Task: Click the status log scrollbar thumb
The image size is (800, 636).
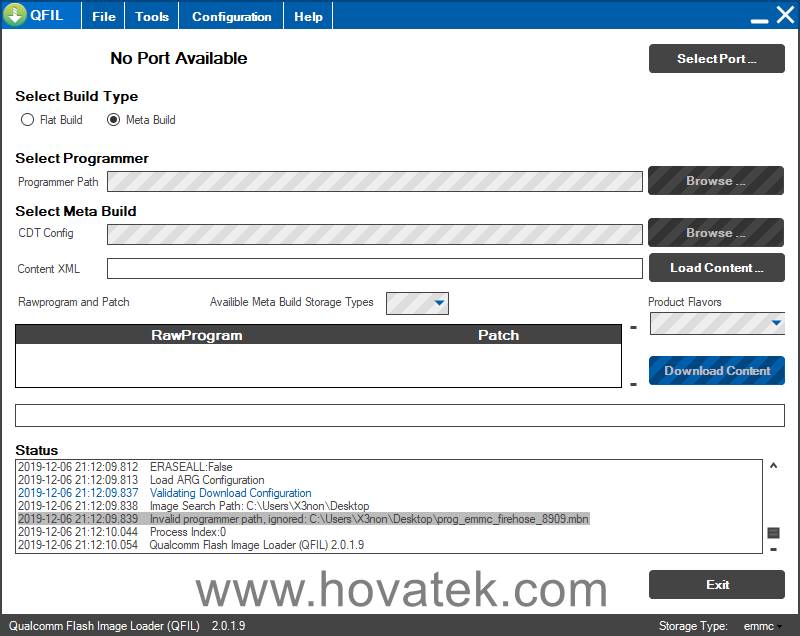Action: coord(773,533)
